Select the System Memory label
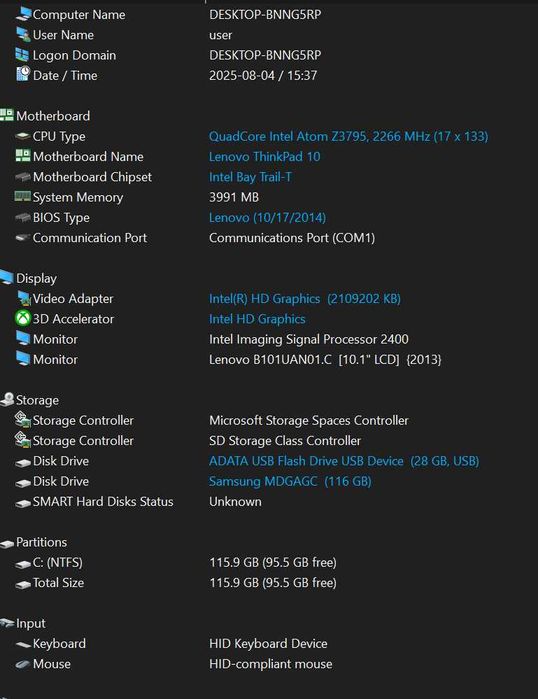This screenshot has height=699, width=538. (78, 197)
